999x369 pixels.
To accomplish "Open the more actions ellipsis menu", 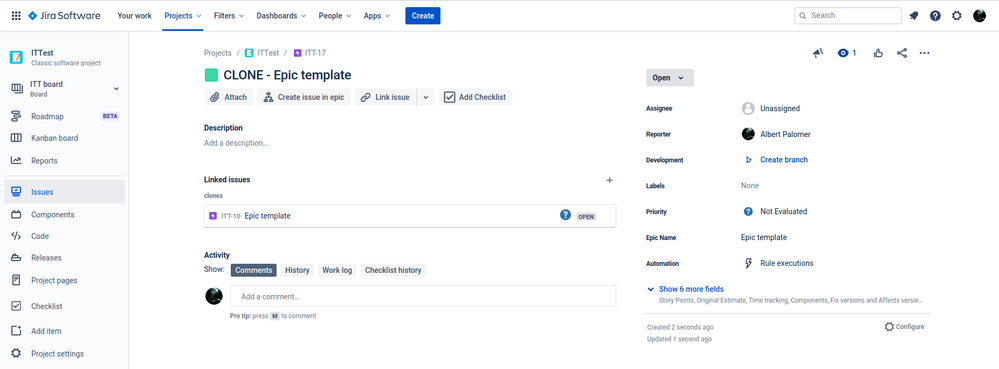I will 924,53.
